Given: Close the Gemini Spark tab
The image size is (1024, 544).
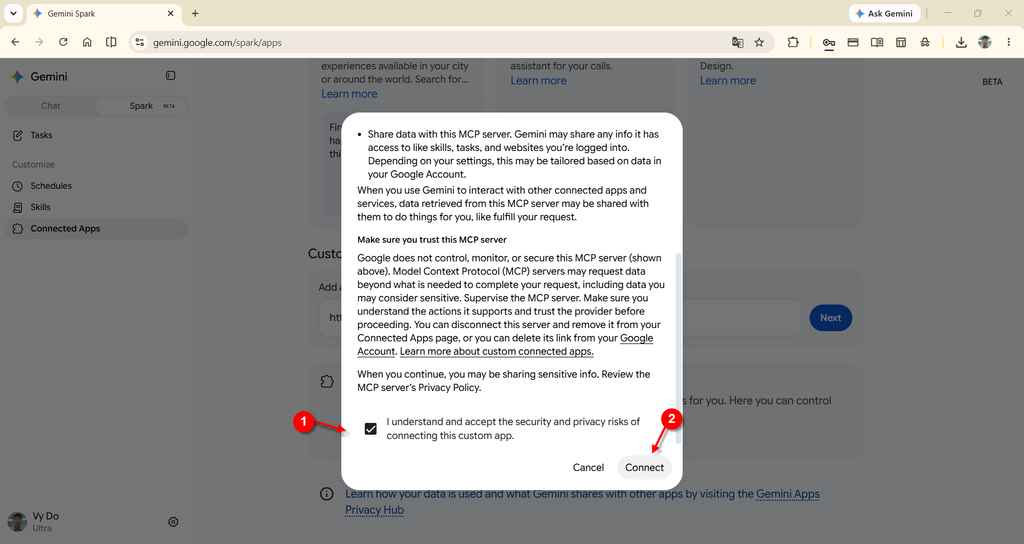Looking at the screenshot, I should coord(170,13).
